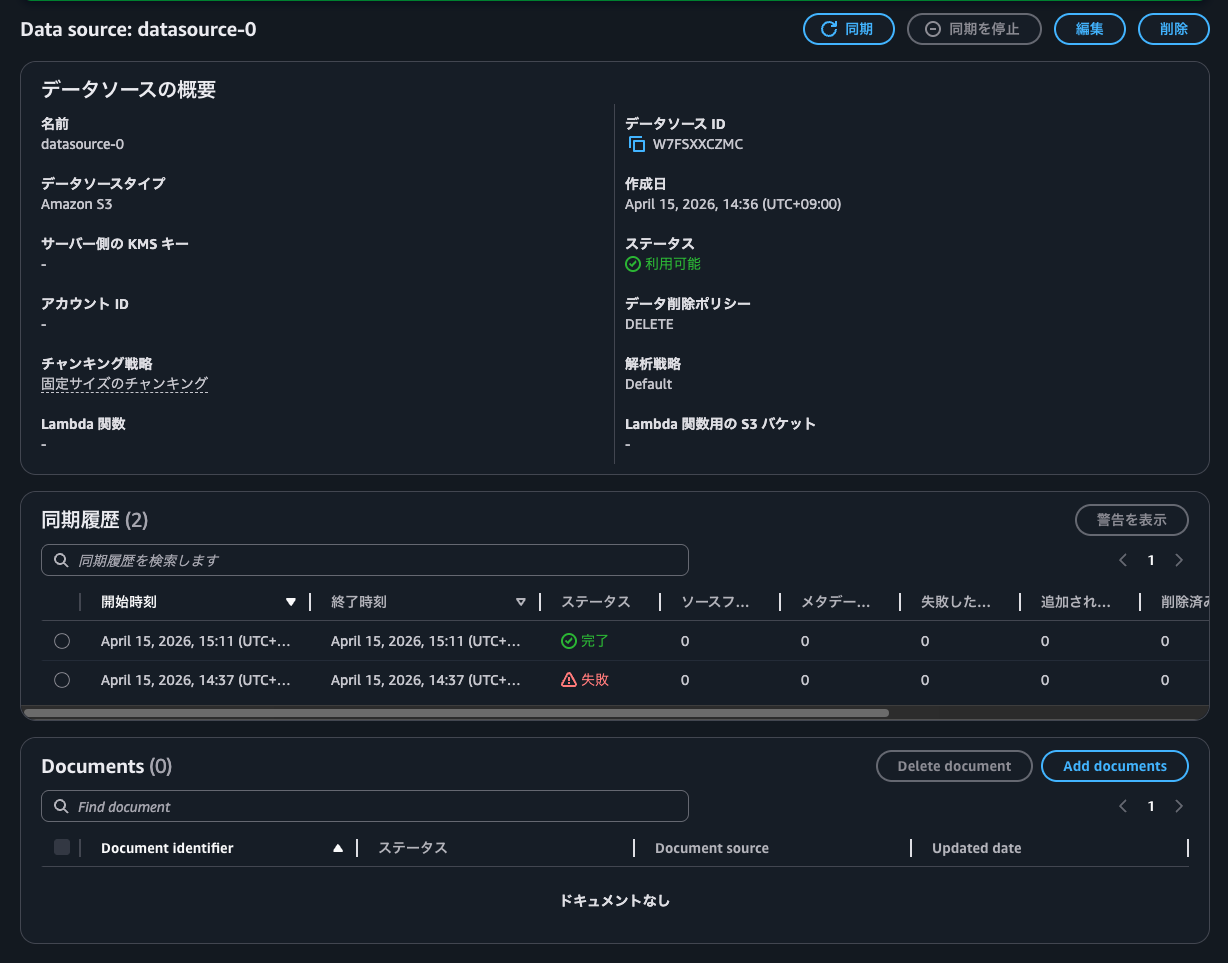This screenshot has width=1228, height=963.
Task: Click the 完了 success icon in sync history
Action: pos(571,640)
